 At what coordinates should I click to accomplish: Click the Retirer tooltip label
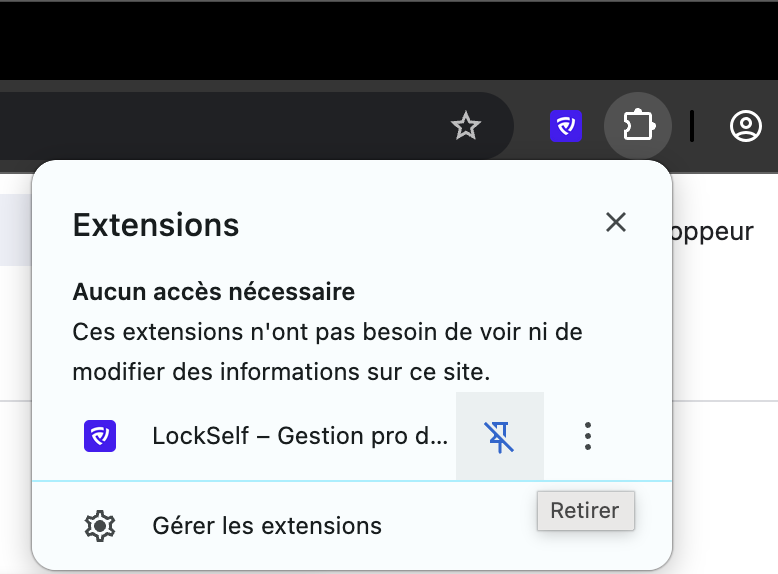coord(585,510)
